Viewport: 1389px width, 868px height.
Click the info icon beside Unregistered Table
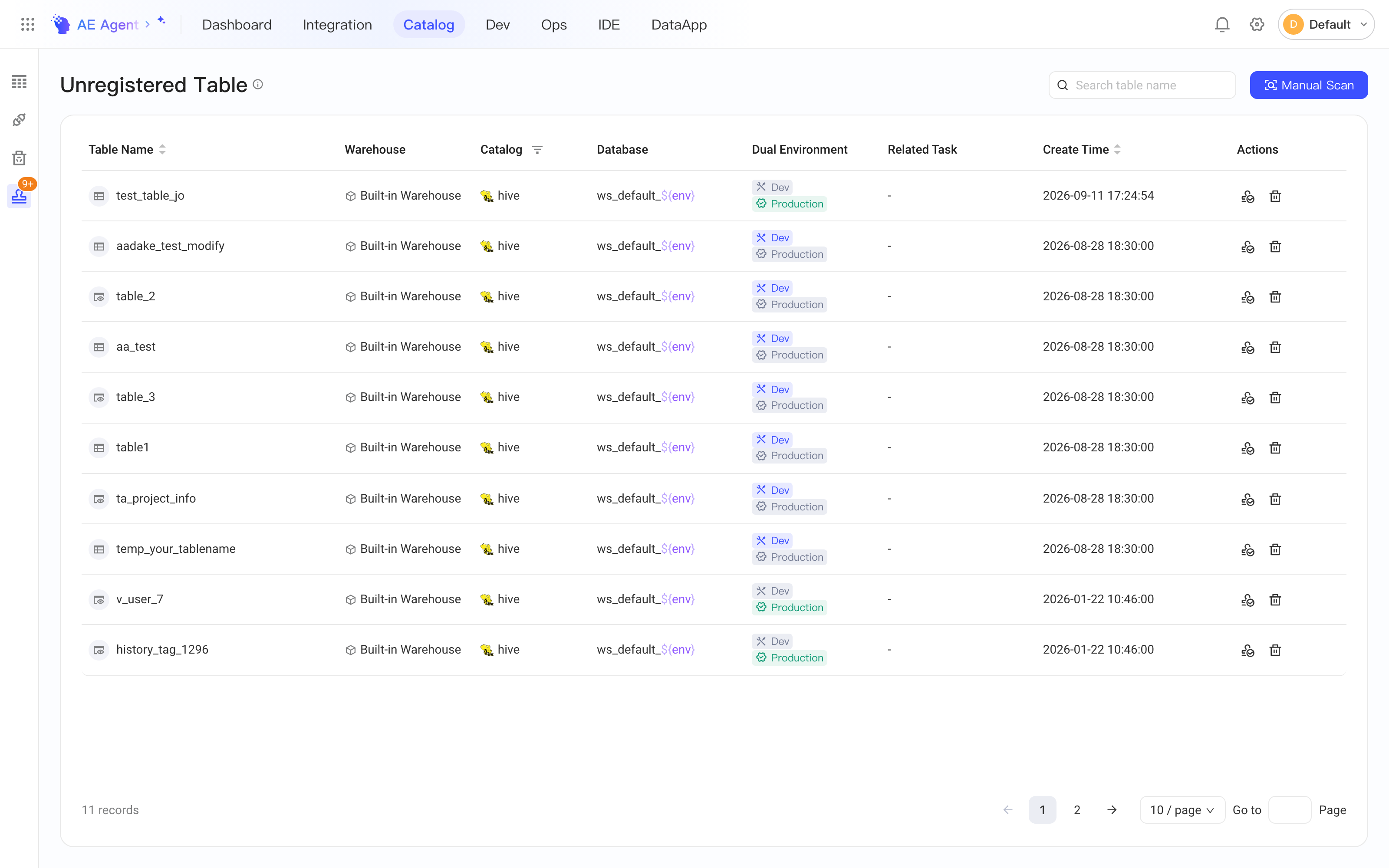pyautogui.click(x=258, y=84)
